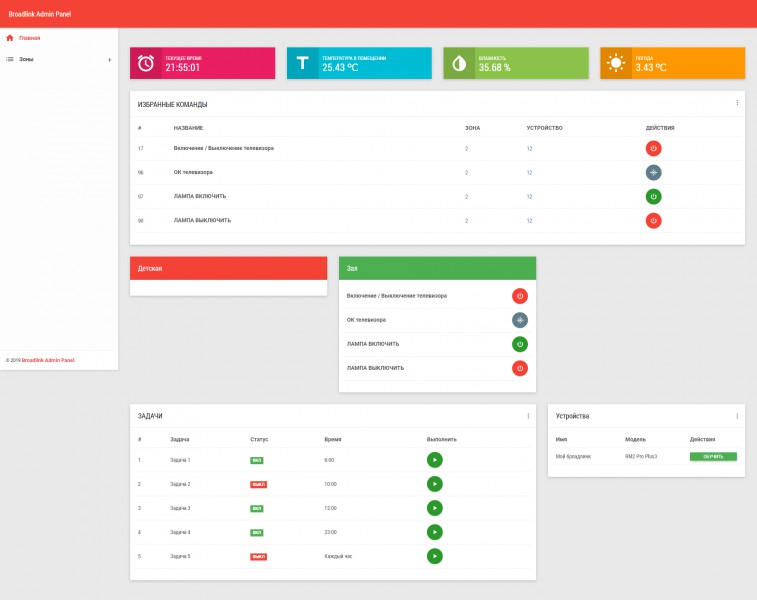The image size is (757, 600).
Task: Click the green Зал zone header
Action: (x=437, y=268)
